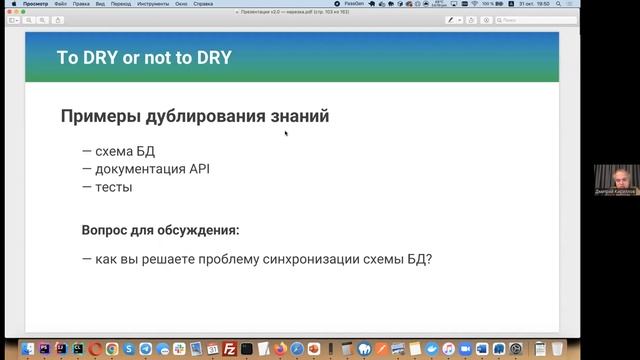
Task: Open CLion from the dock
Action: pos(78,349)
